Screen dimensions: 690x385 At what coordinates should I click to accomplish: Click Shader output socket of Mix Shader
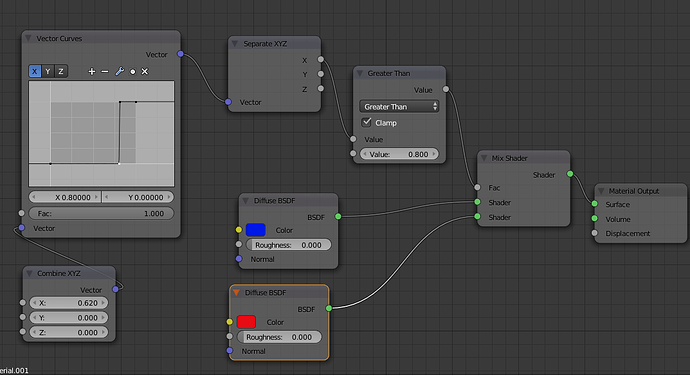pyautogui.click(x=570, y=174)
